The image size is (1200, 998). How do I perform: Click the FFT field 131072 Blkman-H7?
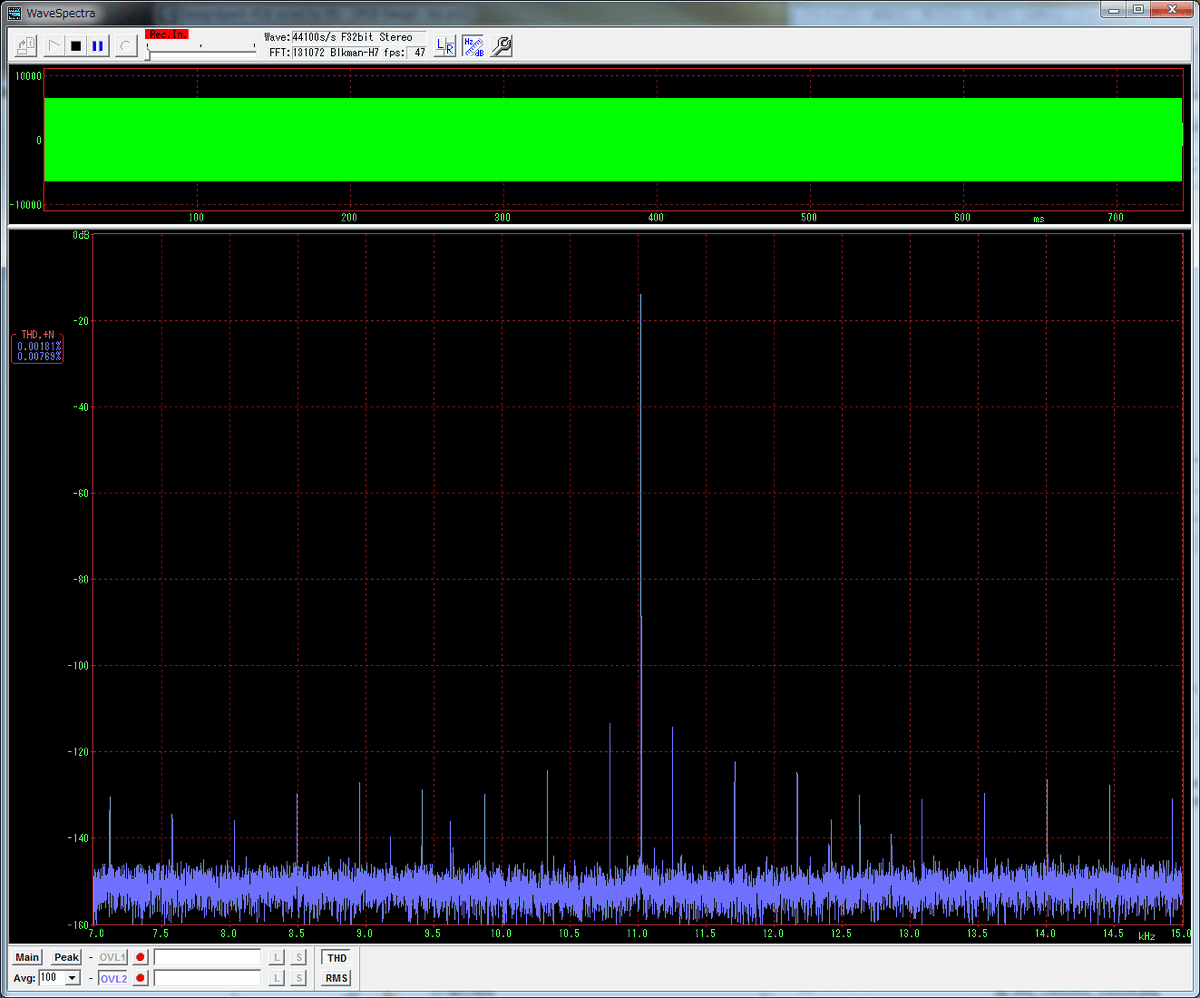point(337,52)
